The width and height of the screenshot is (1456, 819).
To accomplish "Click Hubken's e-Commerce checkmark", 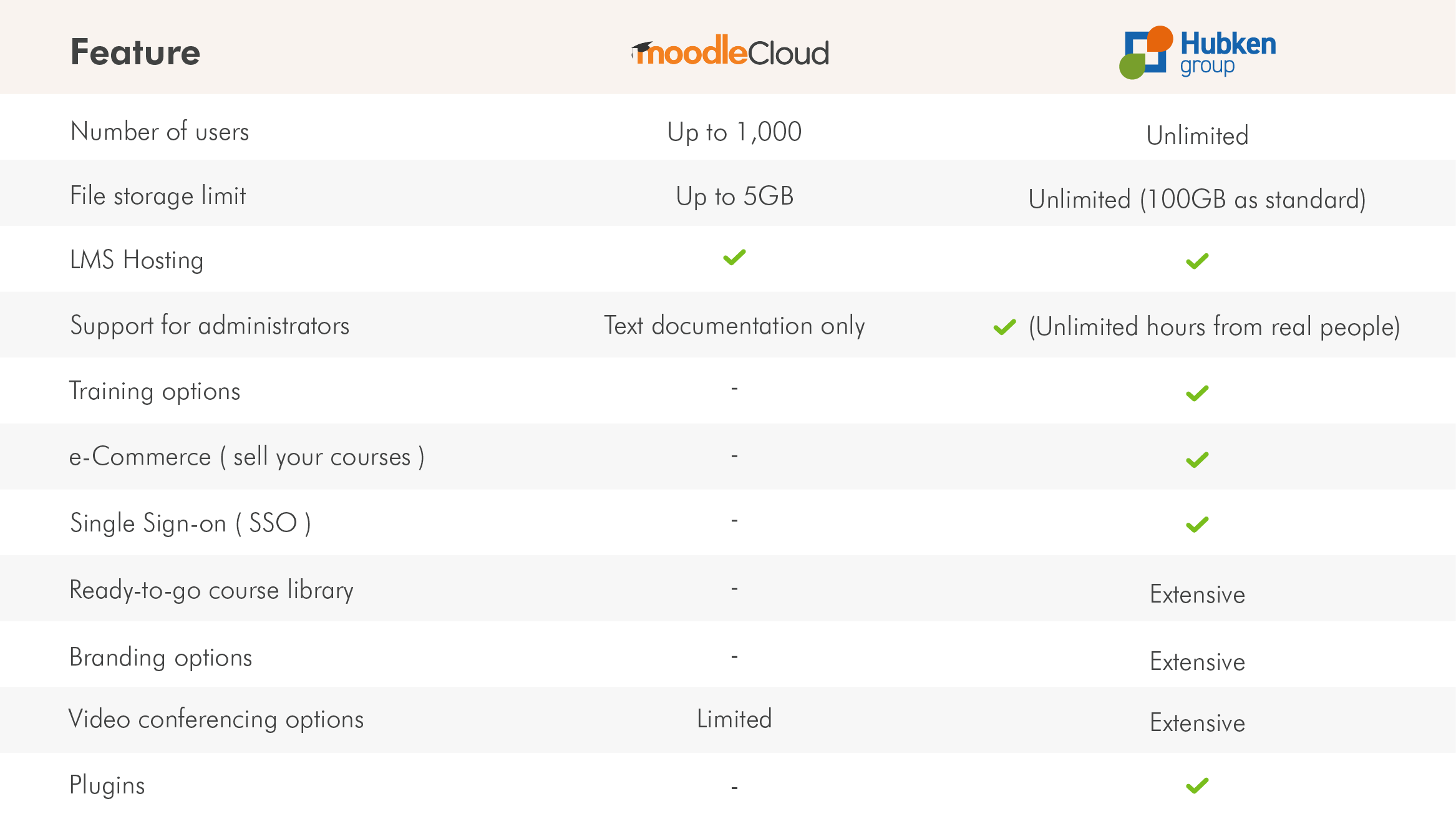I will click(x=1197, y=460).
